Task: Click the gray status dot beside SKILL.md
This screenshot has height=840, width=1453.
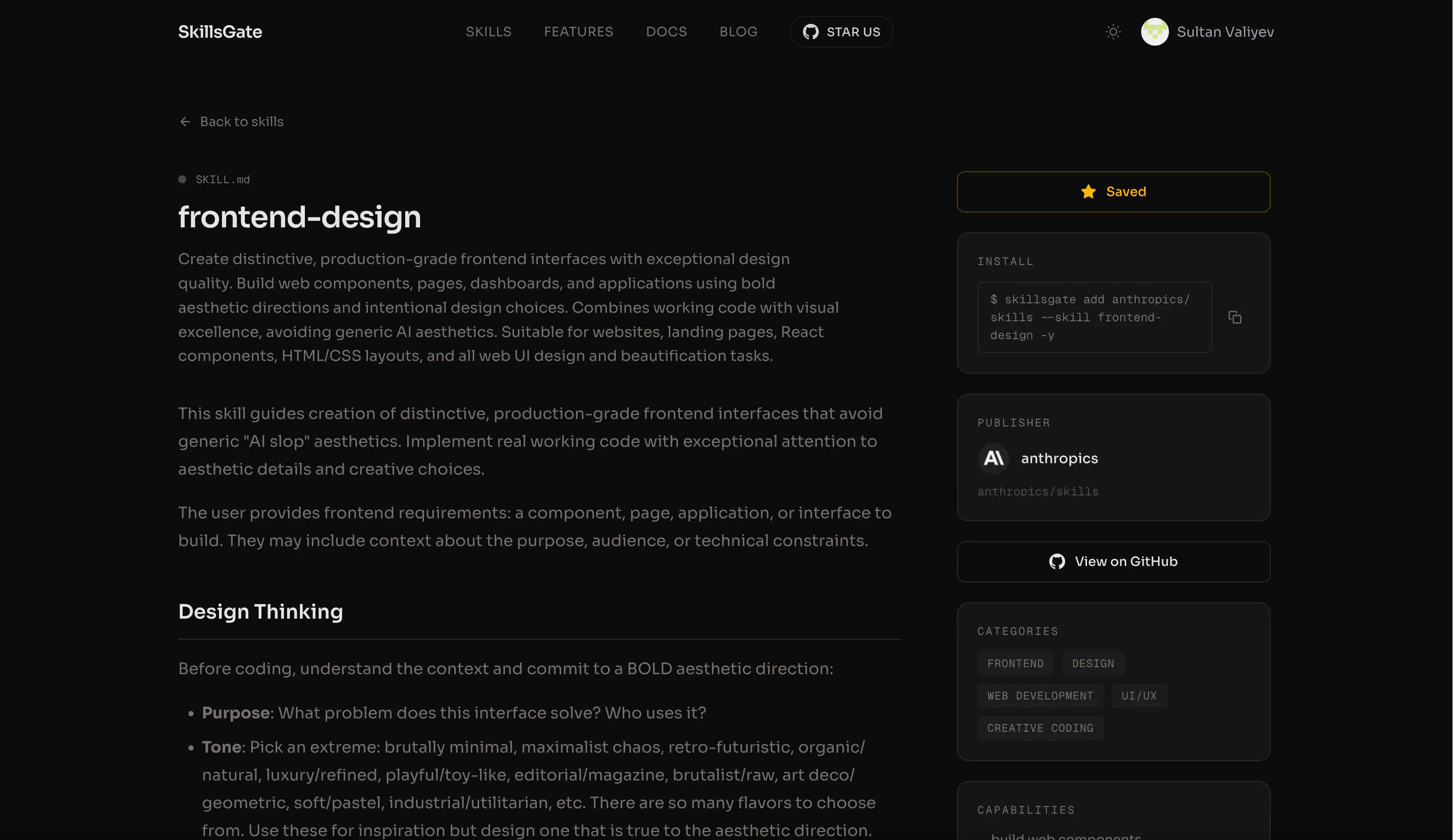Action: [182, 179]
